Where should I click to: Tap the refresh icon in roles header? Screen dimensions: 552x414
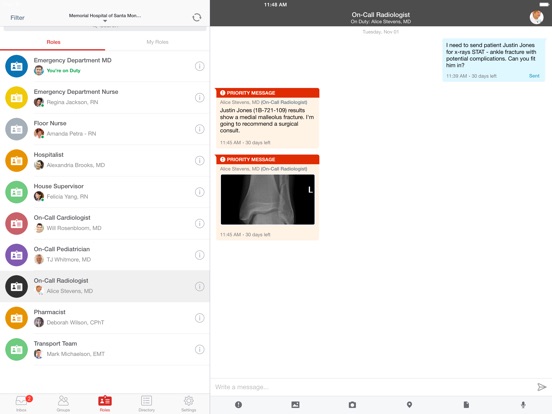[x=197, y=17]
